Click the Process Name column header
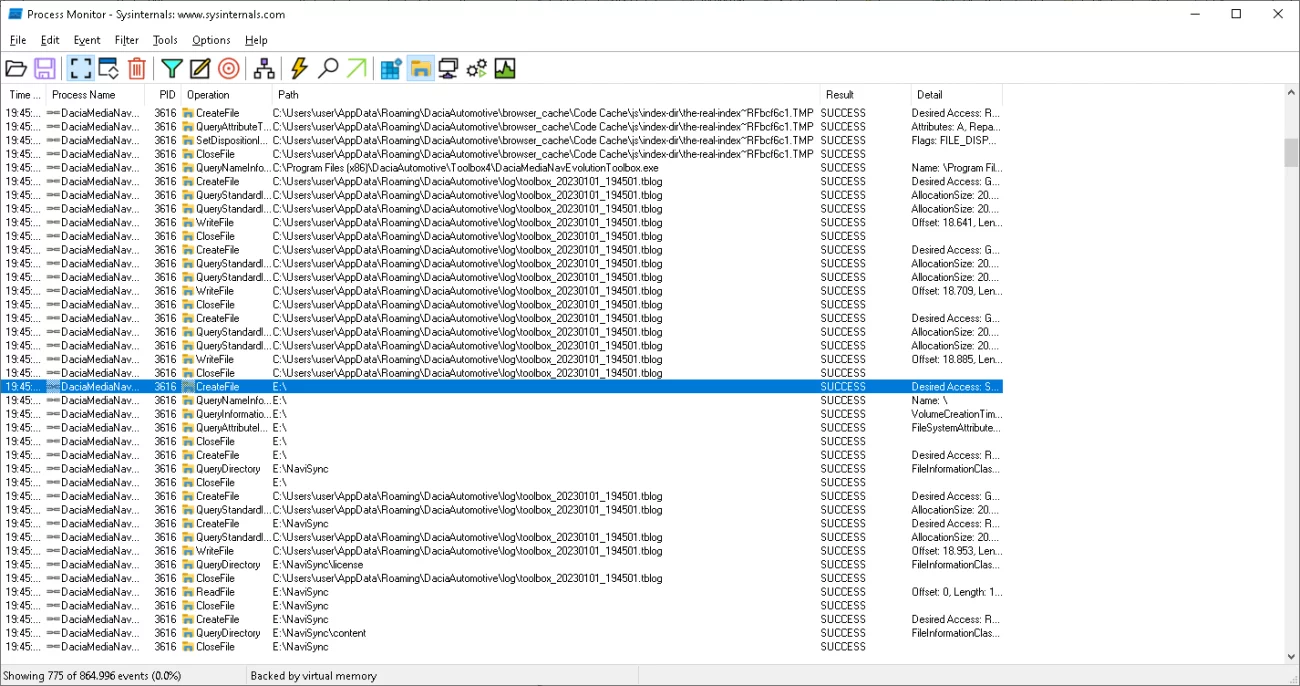The height and width of the screenshot is (686, 1300). (96, 95)
